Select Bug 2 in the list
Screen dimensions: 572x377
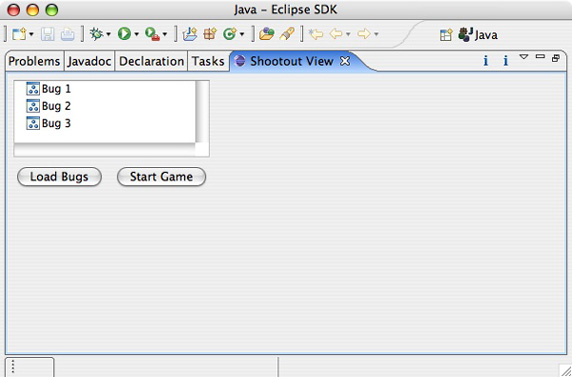[x=105, y=106]
